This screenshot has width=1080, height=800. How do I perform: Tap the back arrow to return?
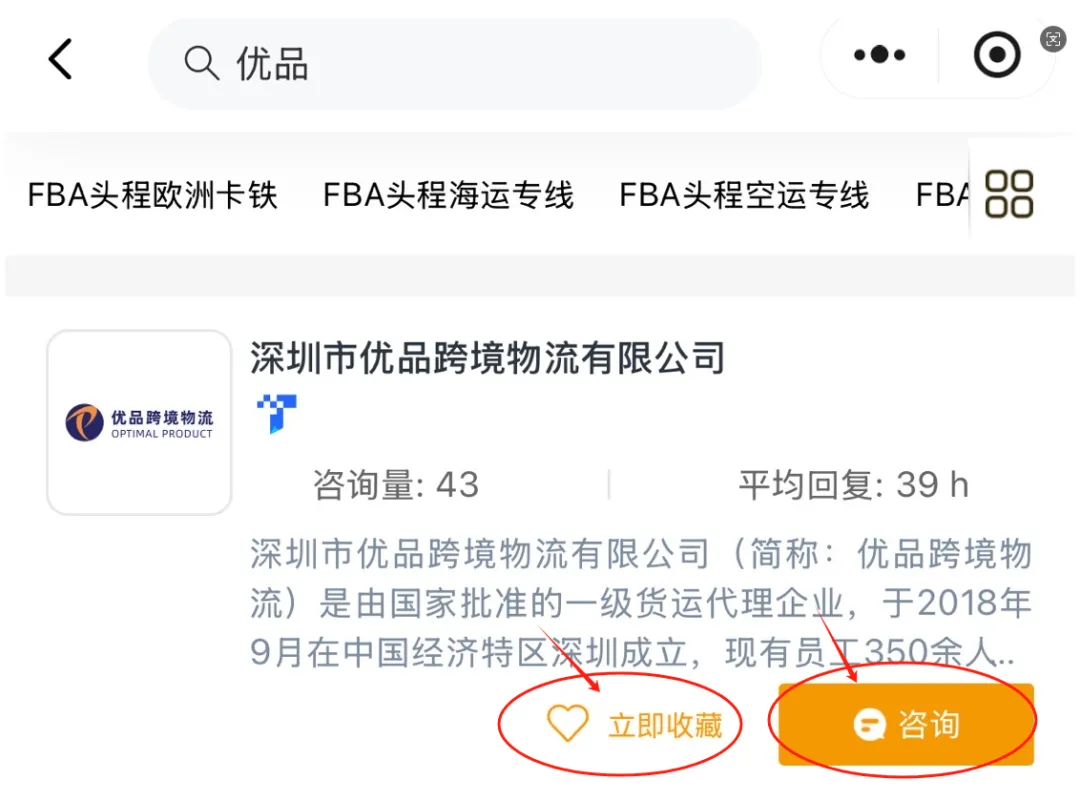pyautogui.click(x=60, y=58)
